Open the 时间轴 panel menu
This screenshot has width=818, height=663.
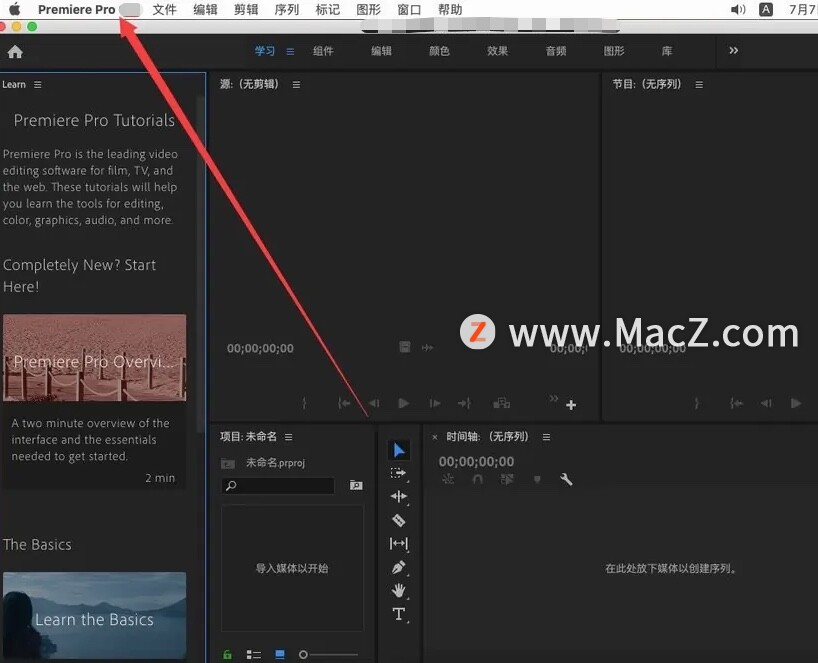click(546, 437)
